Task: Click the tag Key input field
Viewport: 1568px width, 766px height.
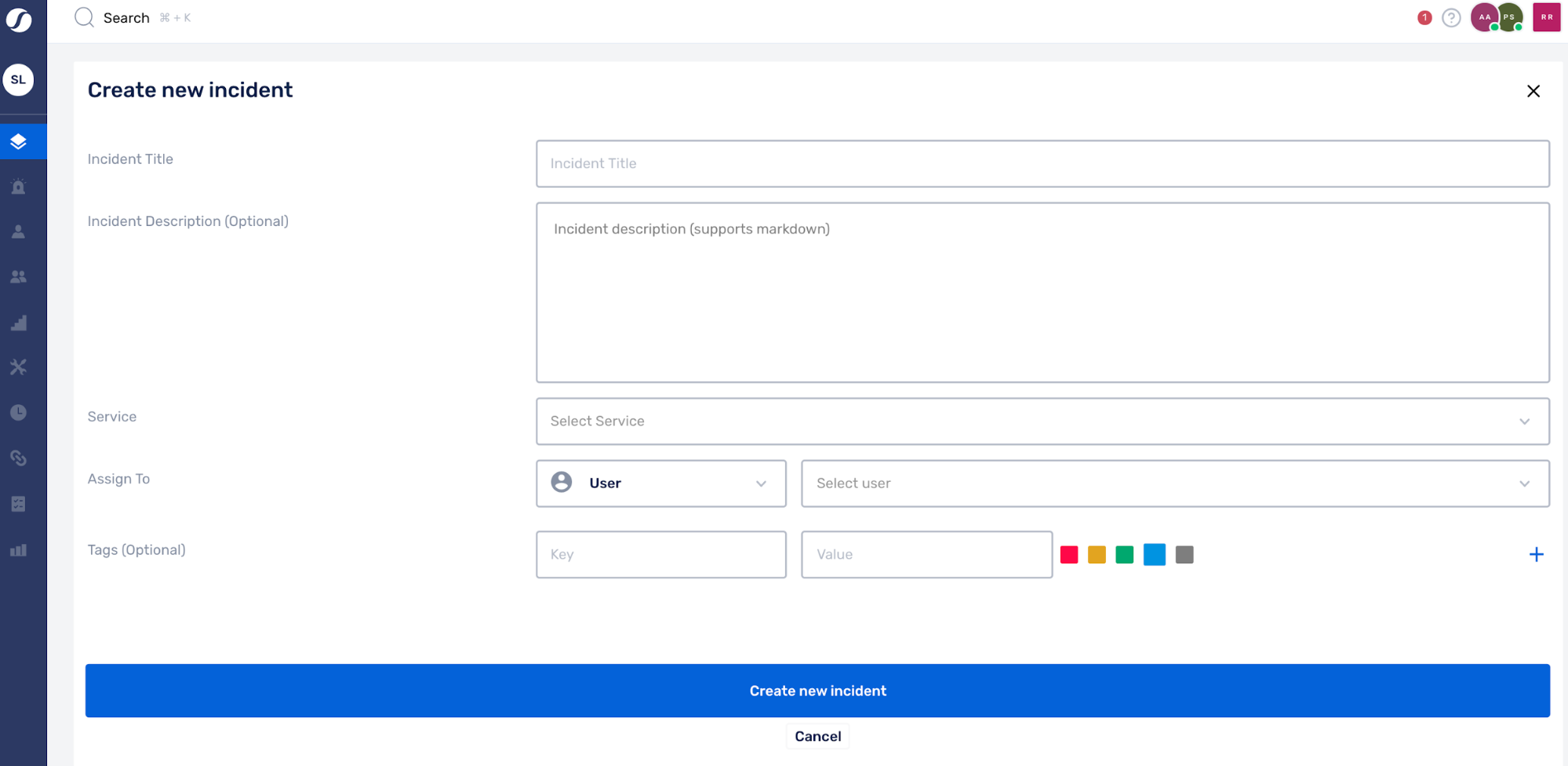Action: (x=661, y=555)
